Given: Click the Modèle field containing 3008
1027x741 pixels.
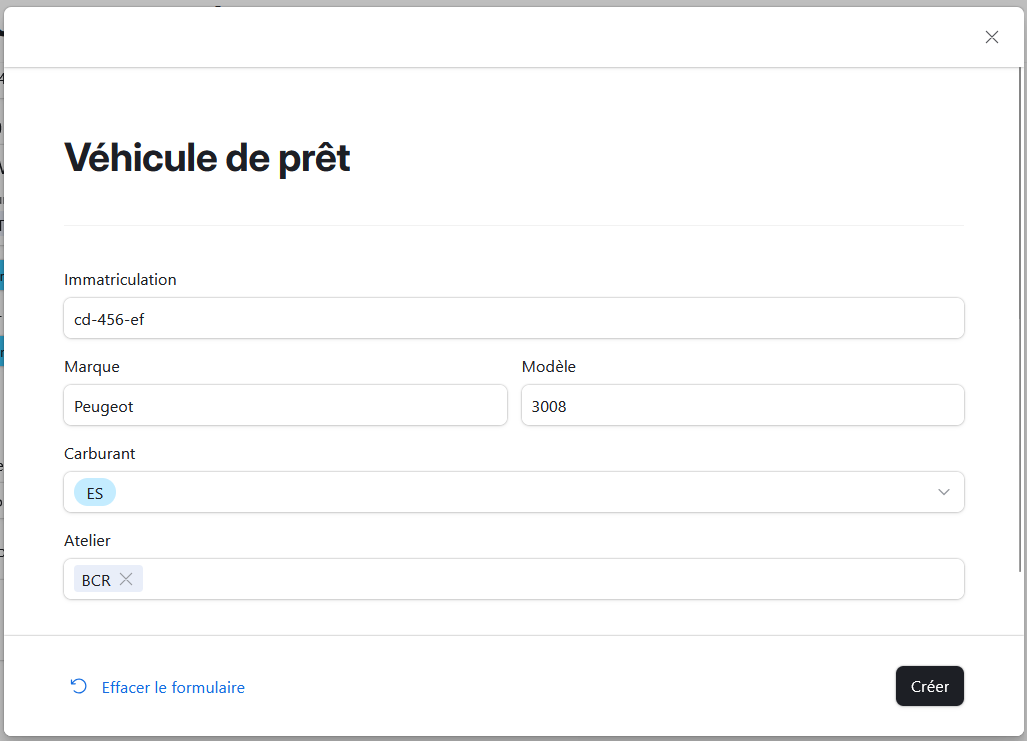Looking at the screenshot, I should pos(742,405).
